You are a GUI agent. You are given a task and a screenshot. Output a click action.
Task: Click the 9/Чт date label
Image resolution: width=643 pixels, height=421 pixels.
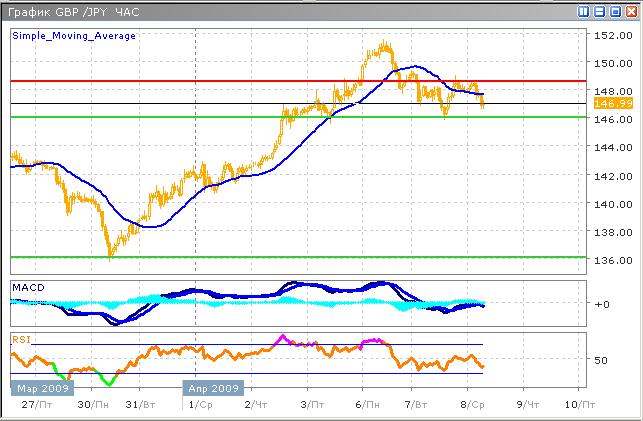528,405
